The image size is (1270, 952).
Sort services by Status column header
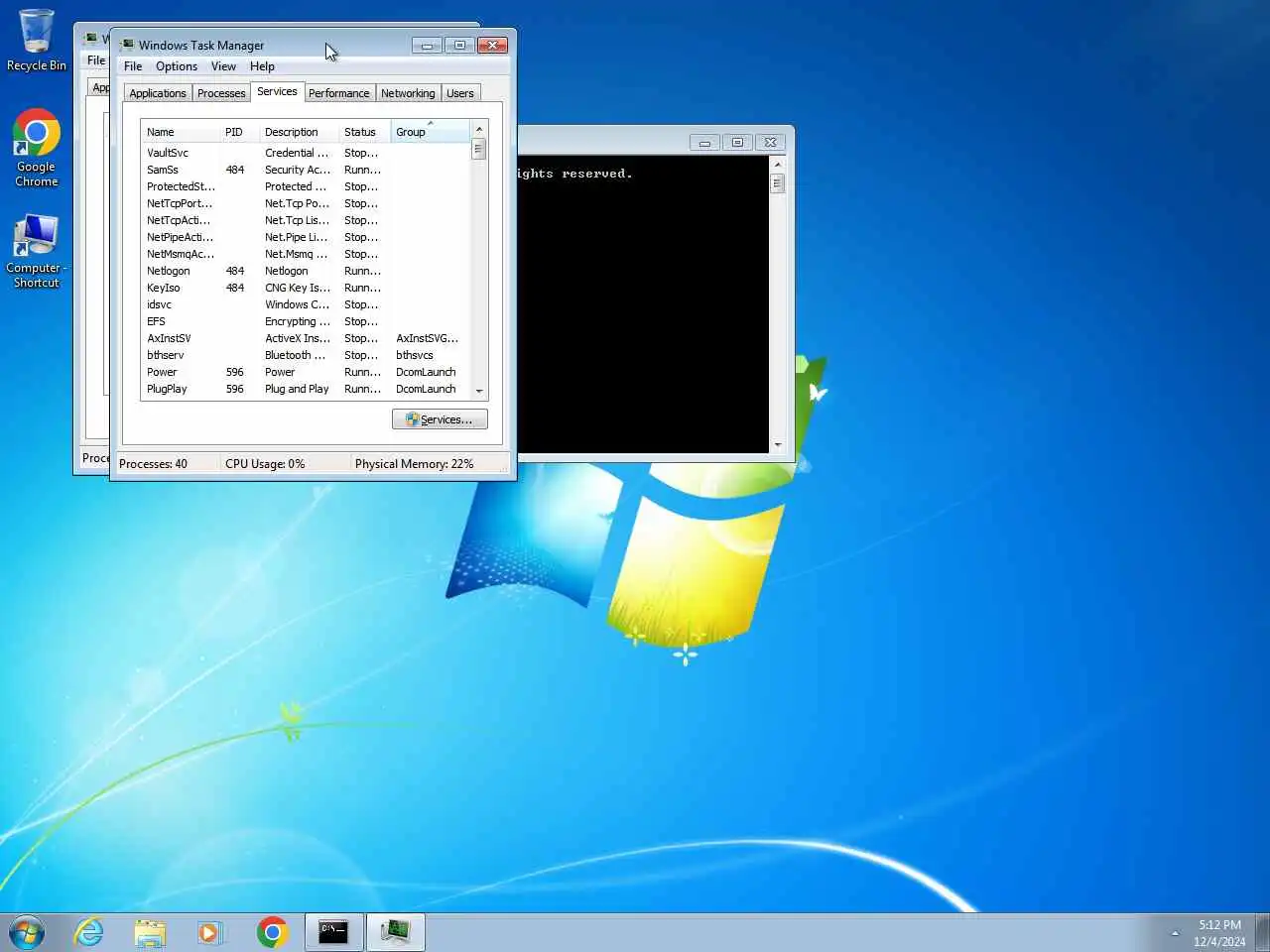pyautogui.click(x=364, y=132)
